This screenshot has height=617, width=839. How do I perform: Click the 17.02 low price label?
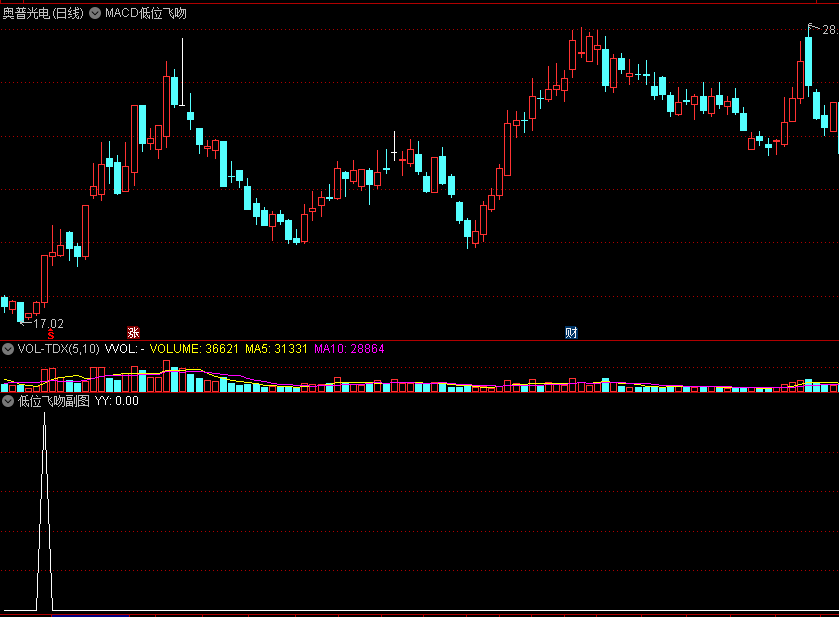(x=48, y=324)
